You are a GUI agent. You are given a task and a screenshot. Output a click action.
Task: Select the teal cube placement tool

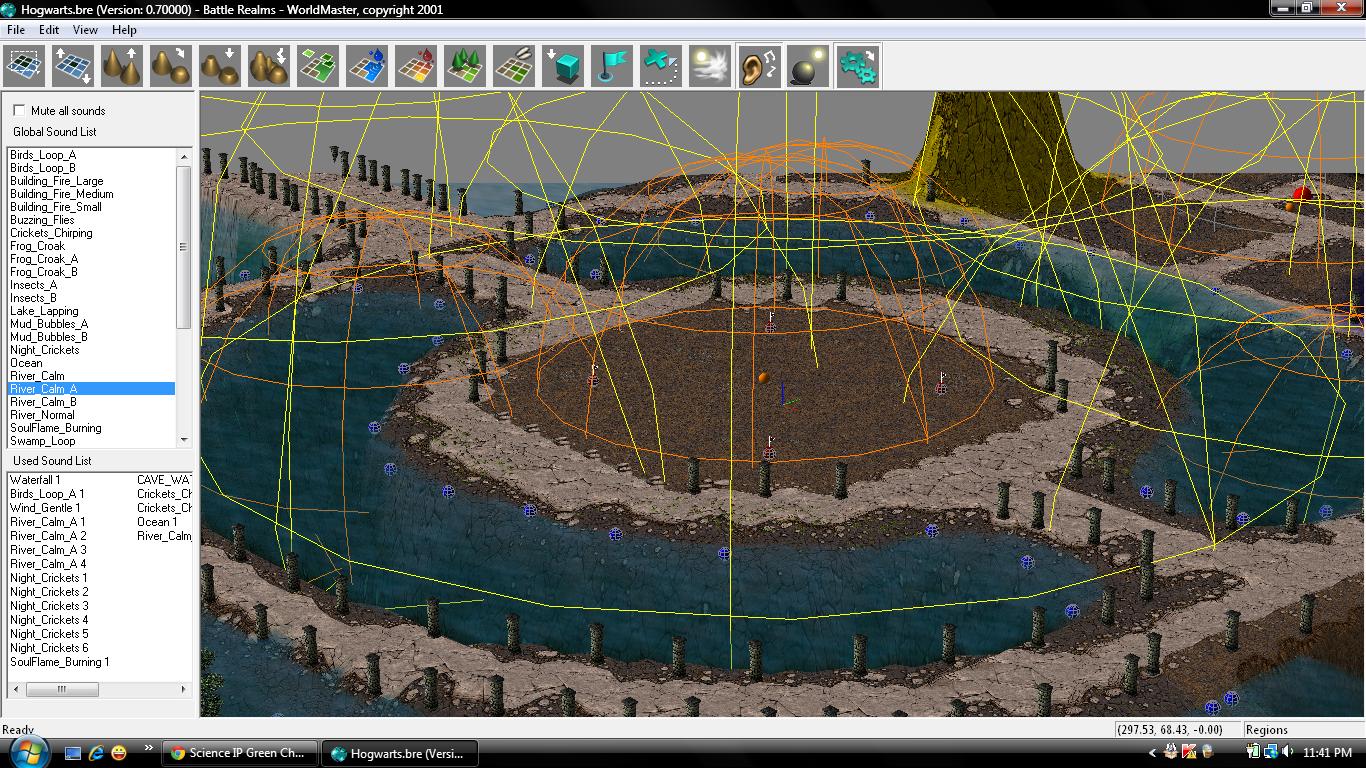click(563, 66)
